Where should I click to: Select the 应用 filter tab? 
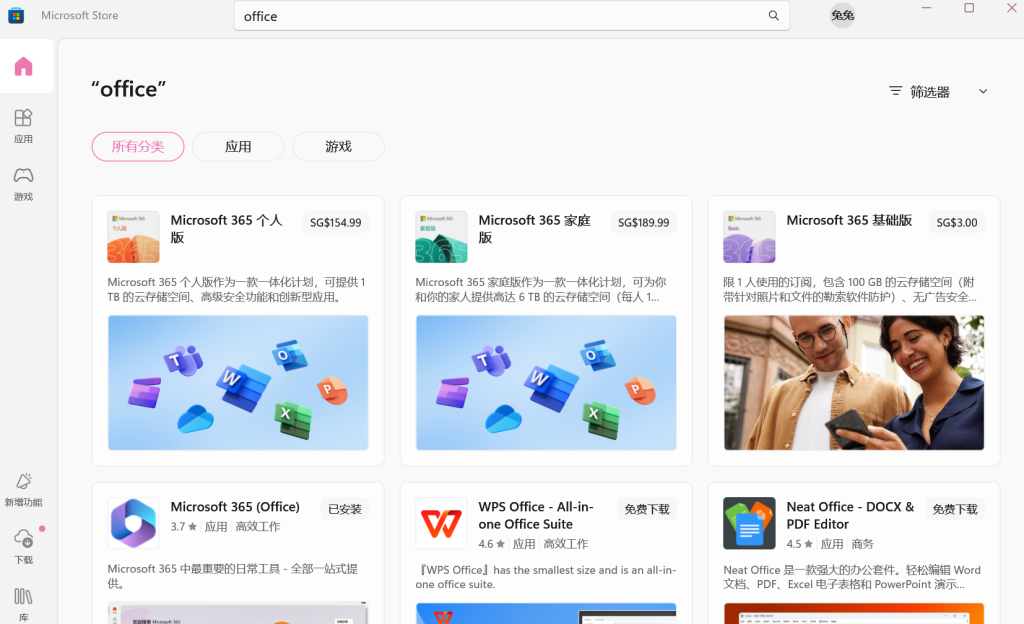(238, 146)
